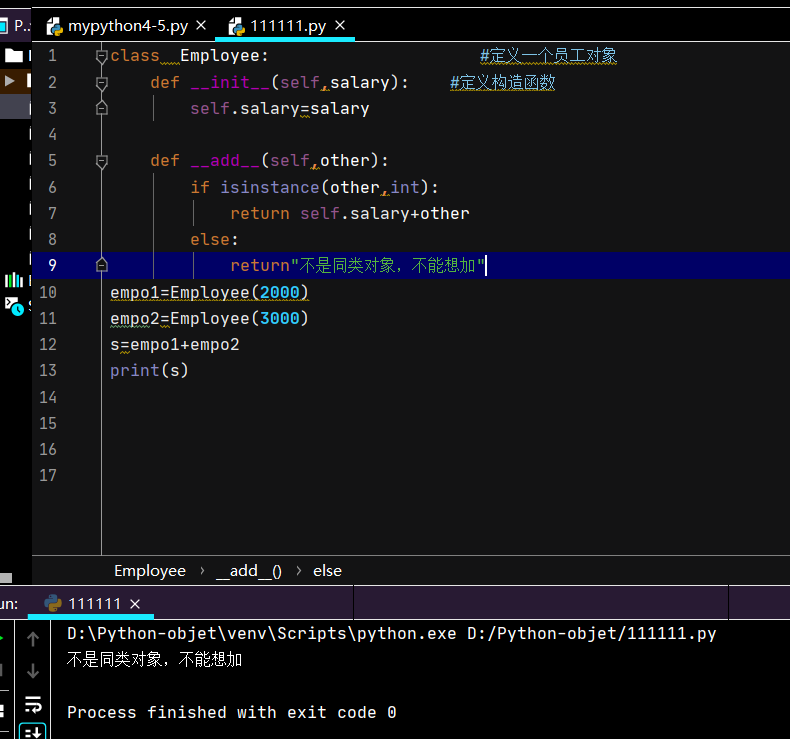
Task: Click the comment '#定义一个员工对象'
Action: (548, 55)
